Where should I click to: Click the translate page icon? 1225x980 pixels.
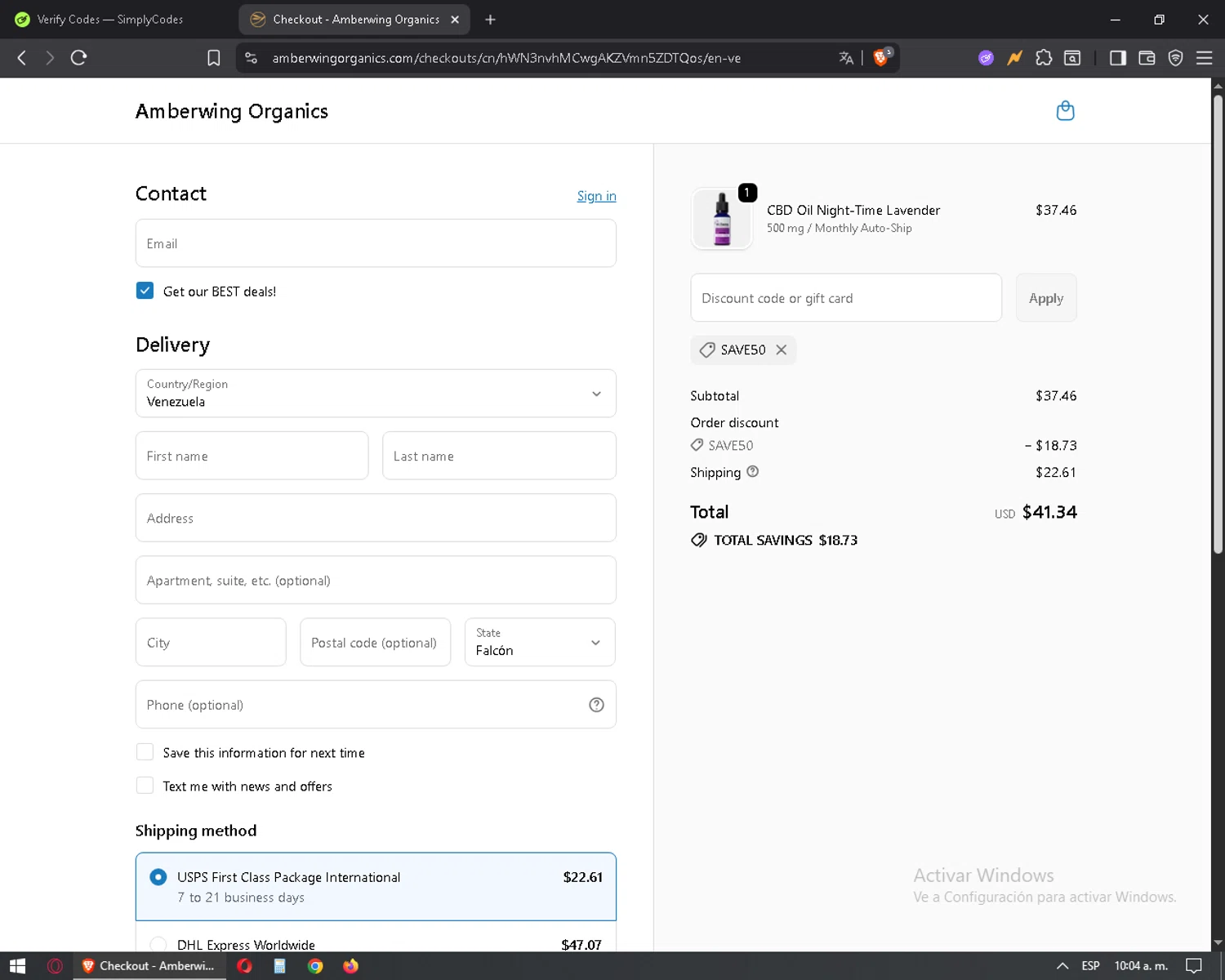click(x=846, y=58)
